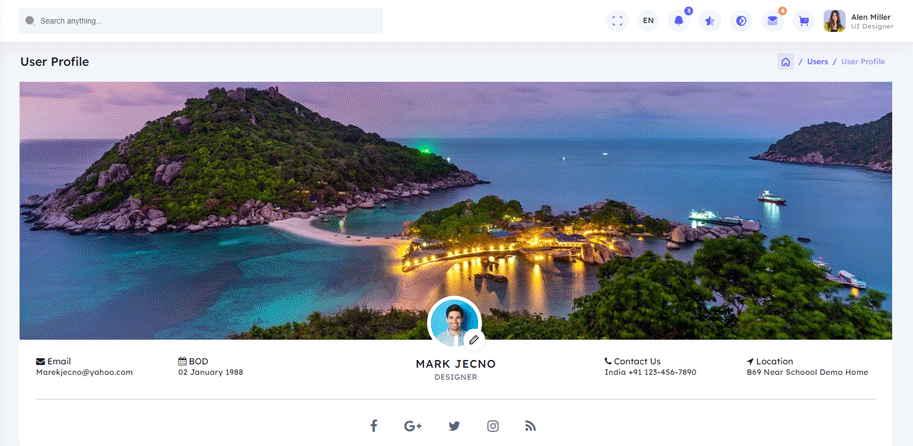Open Alen Miller account menu
The width and height of the screenshot is (913, 446).
pyautogui.click(x=858, y=21)
